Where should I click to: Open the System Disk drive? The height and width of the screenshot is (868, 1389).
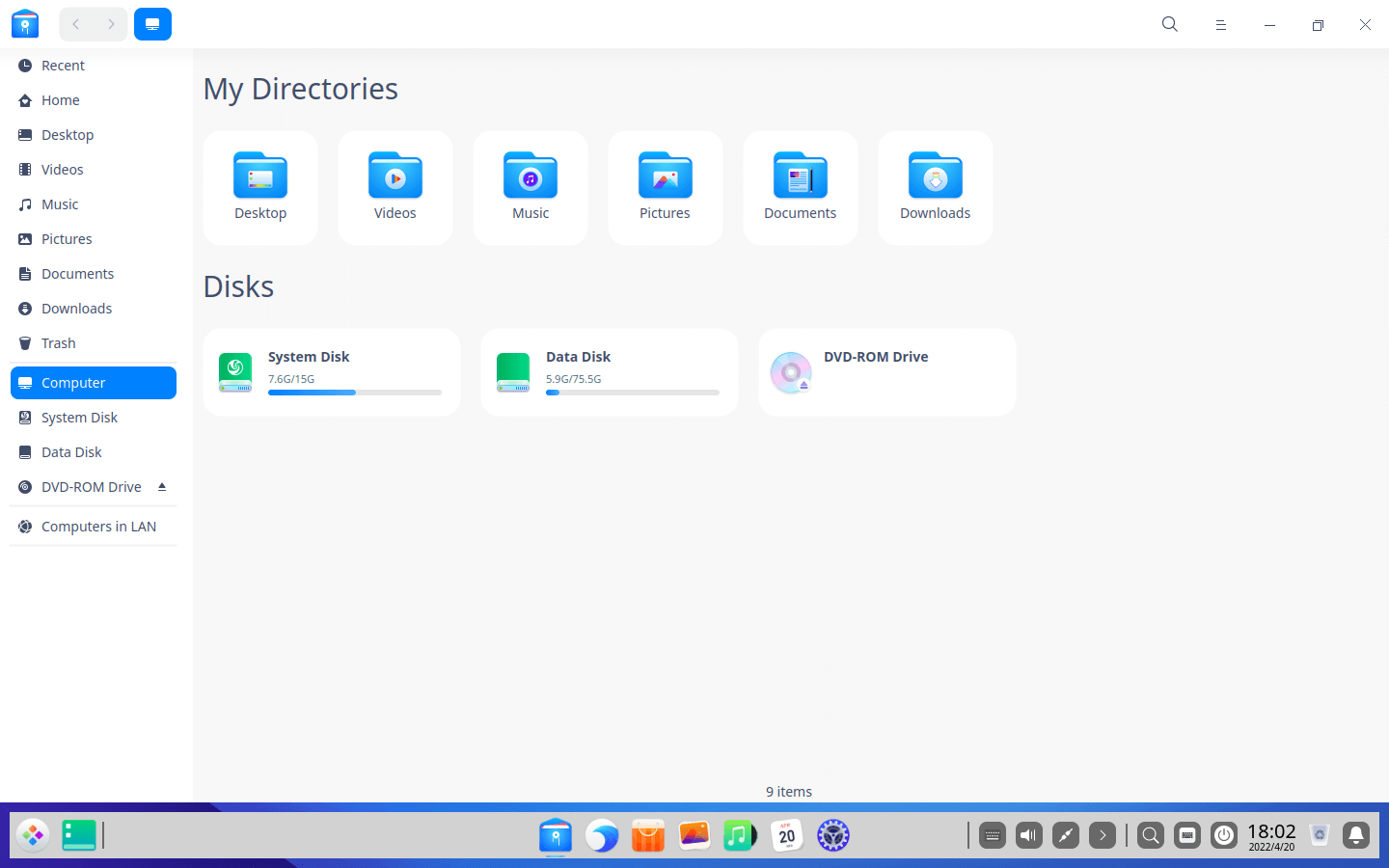[x=331, y=372]
